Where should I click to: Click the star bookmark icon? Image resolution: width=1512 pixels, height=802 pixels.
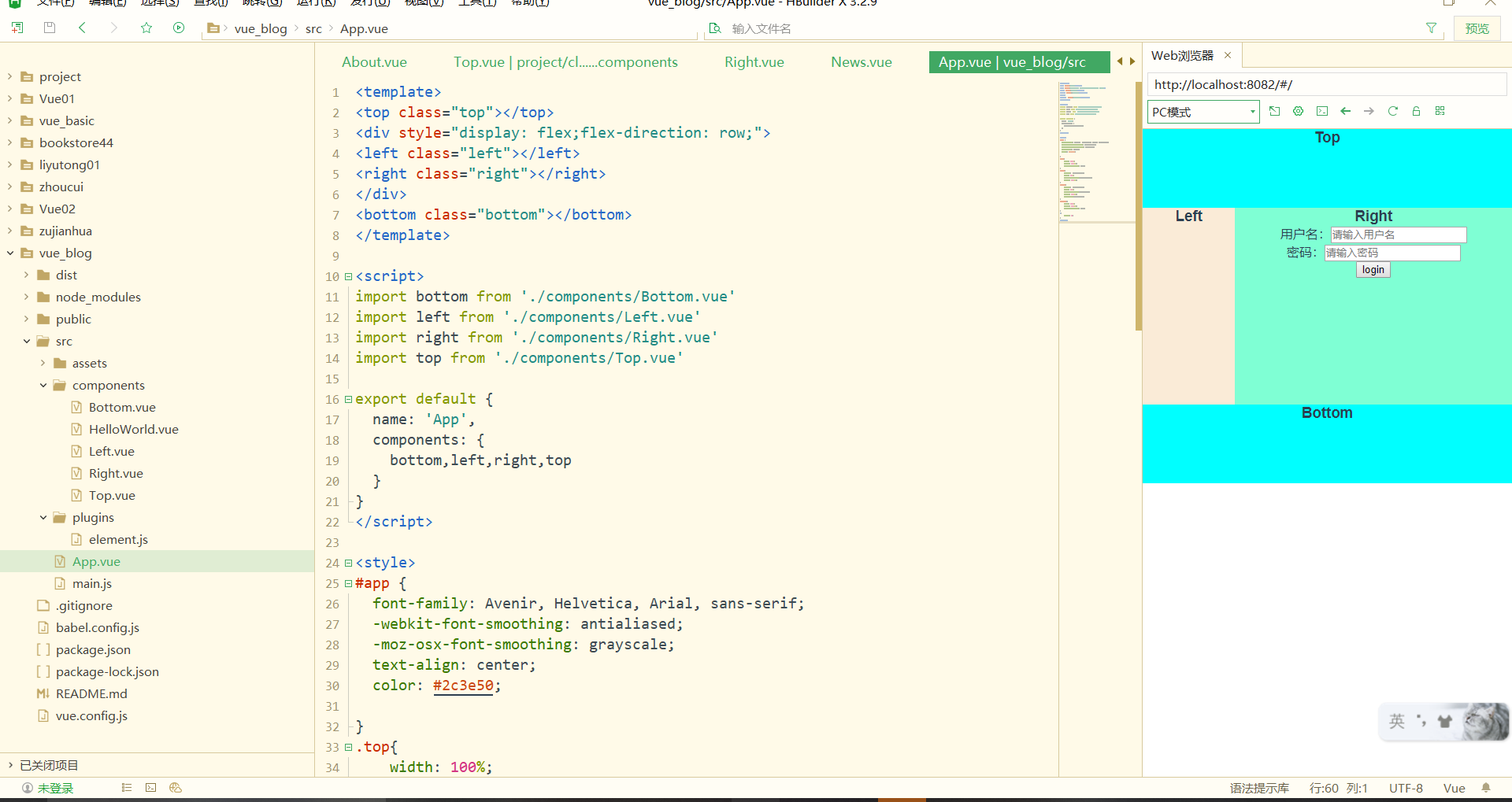click(146, 28)
